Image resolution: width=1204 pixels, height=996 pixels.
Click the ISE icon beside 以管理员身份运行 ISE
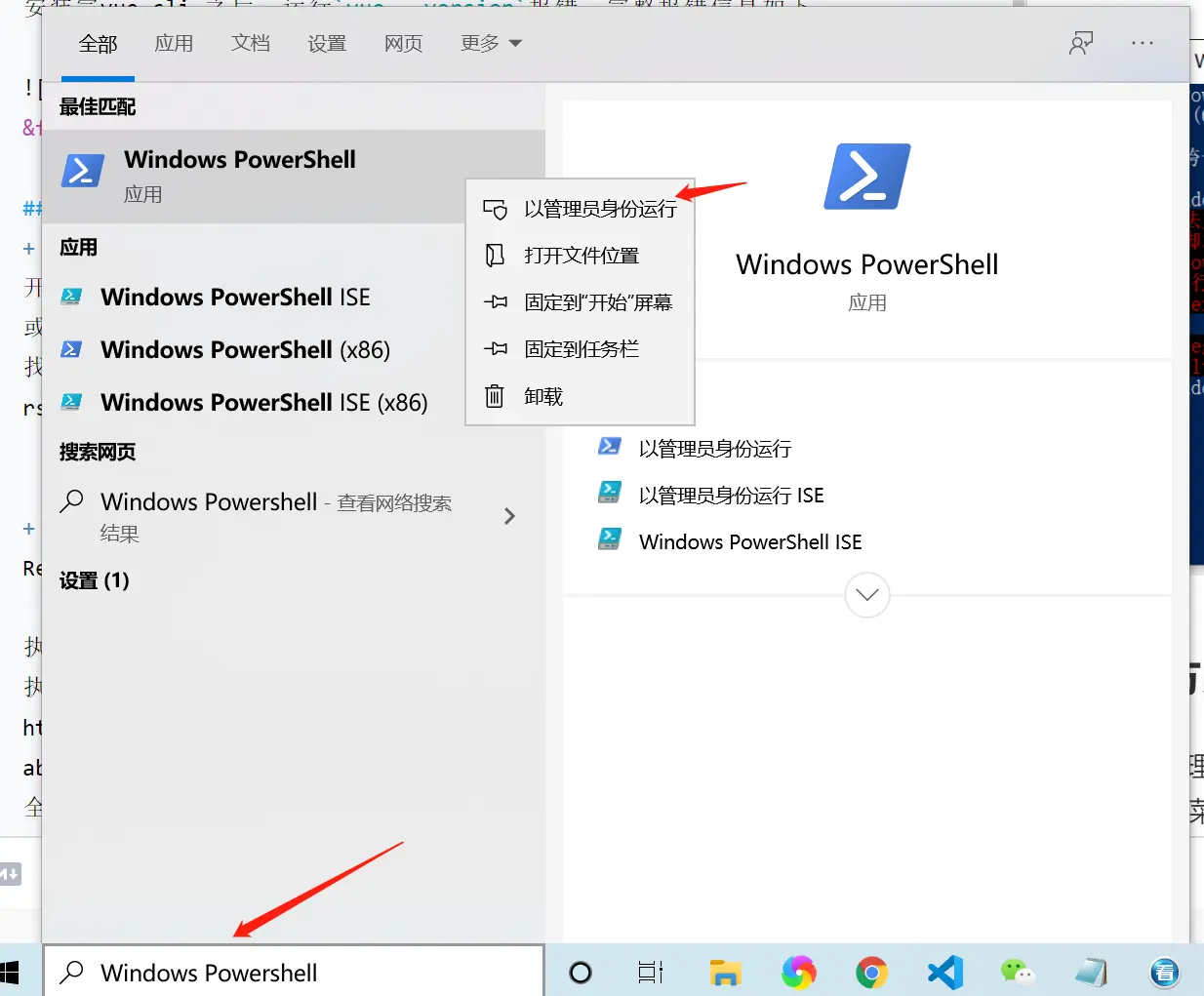click(x=610, y=493)
